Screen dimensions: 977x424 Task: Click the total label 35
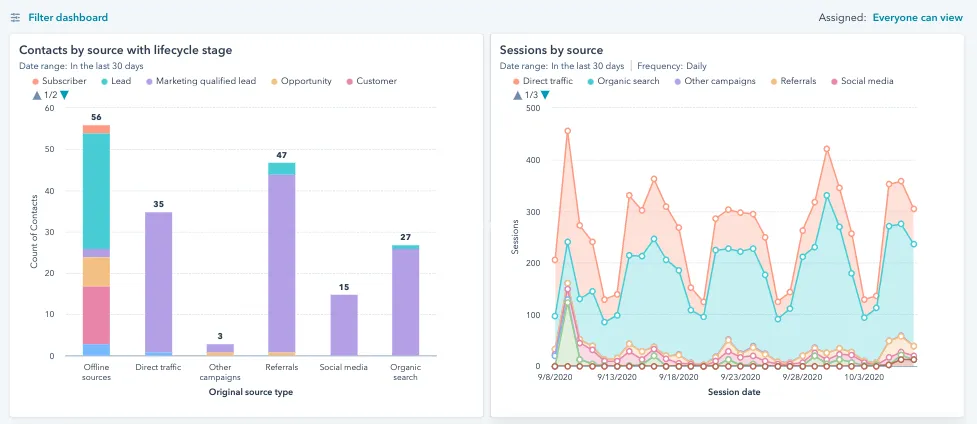[x=158, y=204]
